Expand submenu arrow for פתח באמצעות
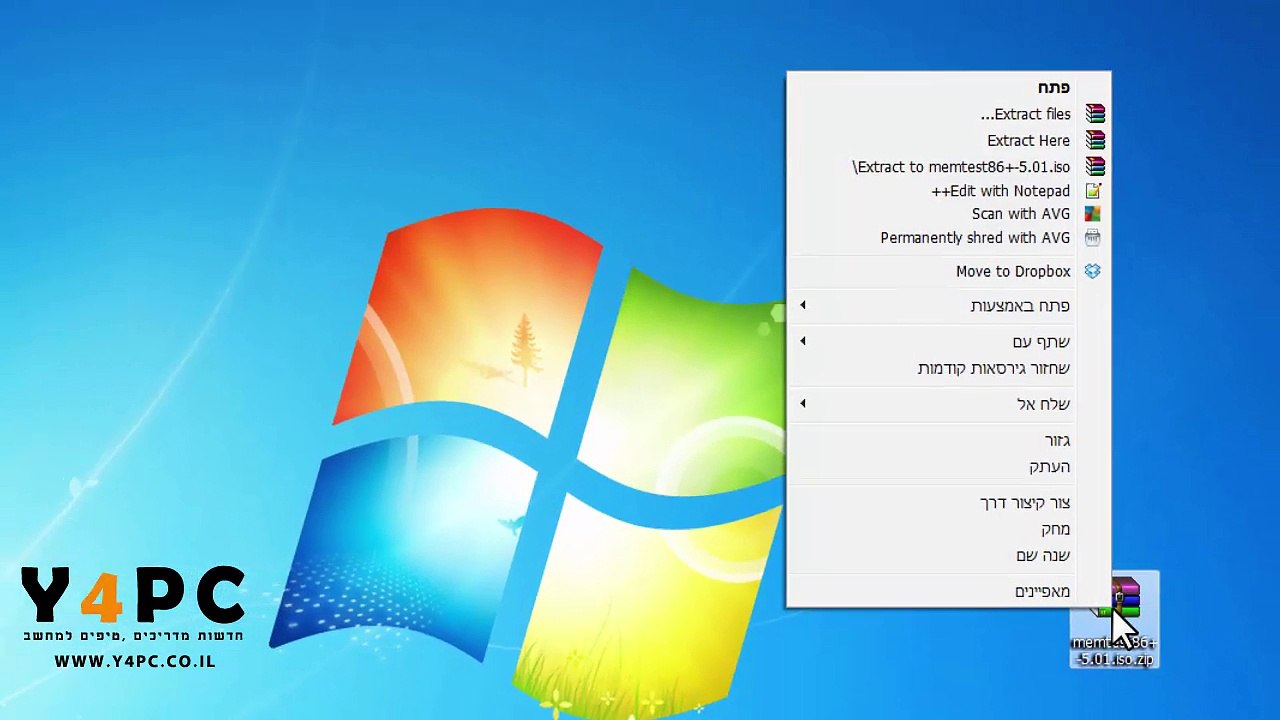The width and height of the screenshot is (1280, 720). point(802,305)
